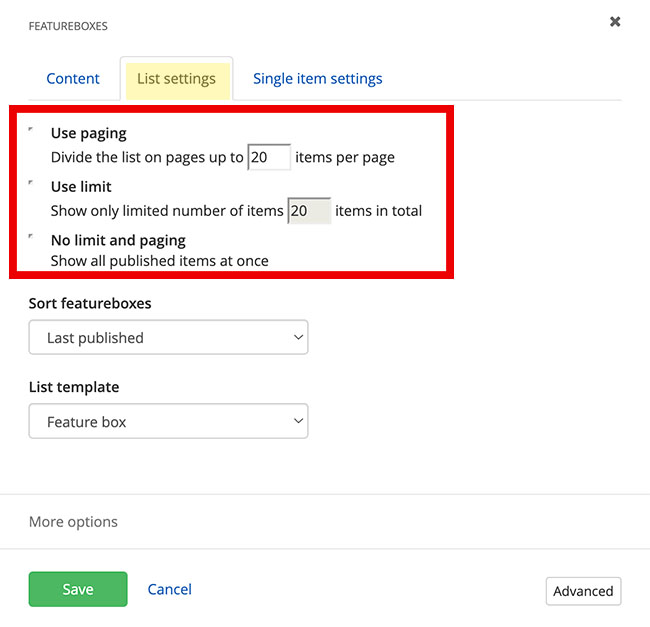Click the chevron arrow beside Feature box
Screen dimensions: 650x627
pyautogui.click(x=298, y=422)
